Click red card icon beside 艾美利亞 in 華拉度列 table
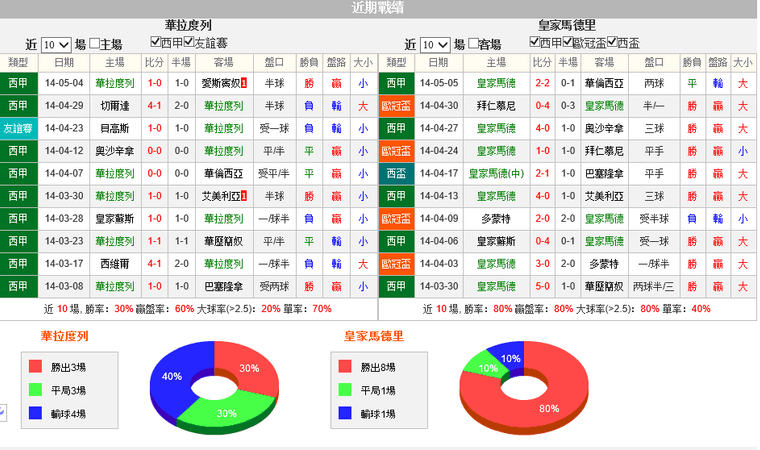Screen dimensions: 760x450 point(244,196)
